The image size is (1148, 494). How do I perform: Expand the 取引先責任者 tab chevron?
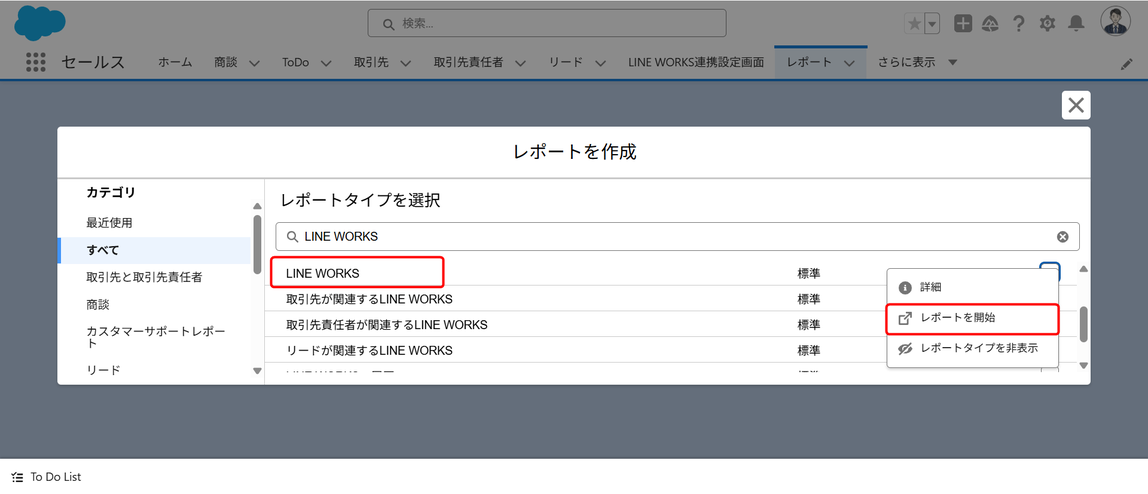520,63
